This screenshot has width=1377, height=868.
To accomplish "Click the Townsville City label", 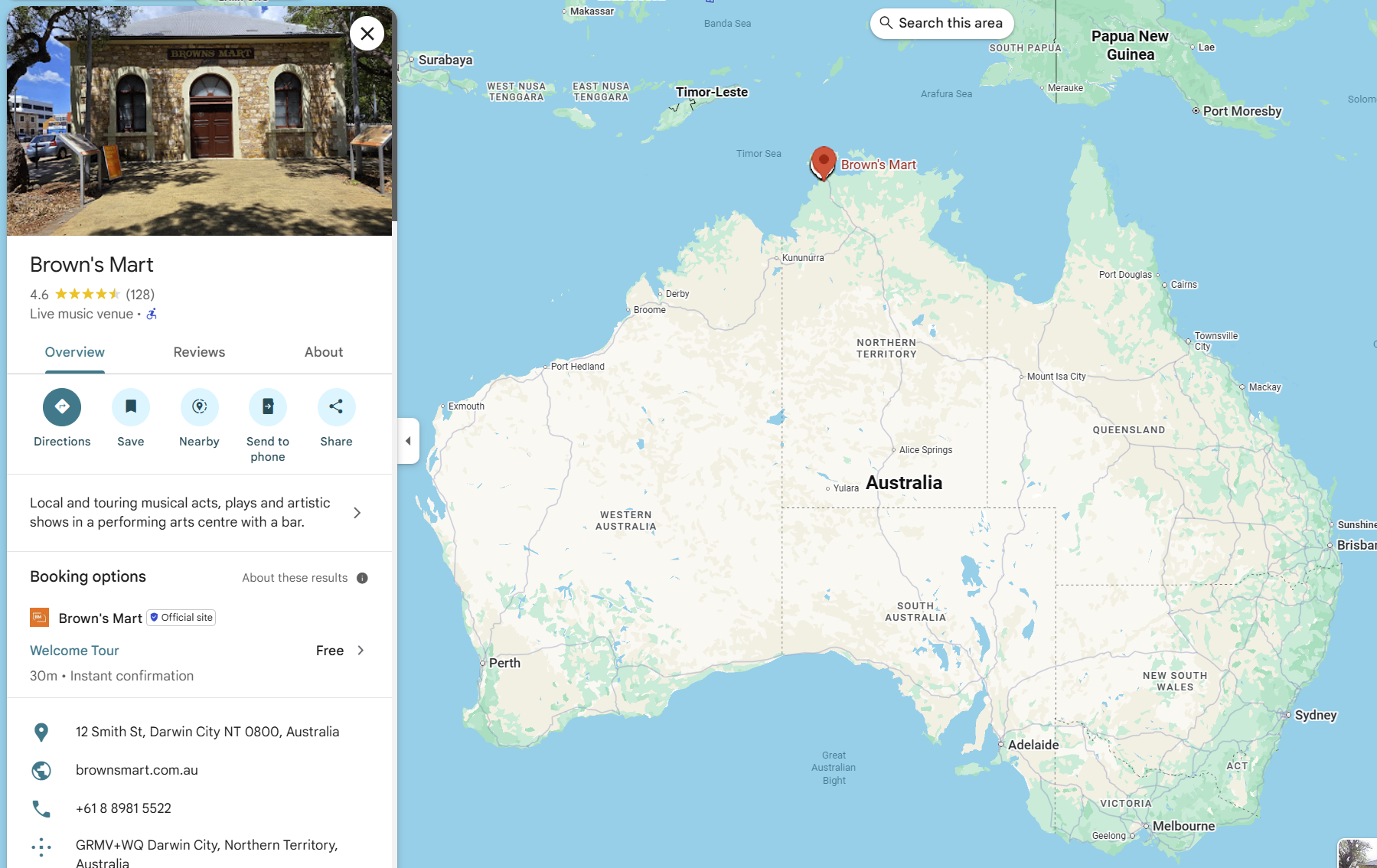I will 1215,341.
